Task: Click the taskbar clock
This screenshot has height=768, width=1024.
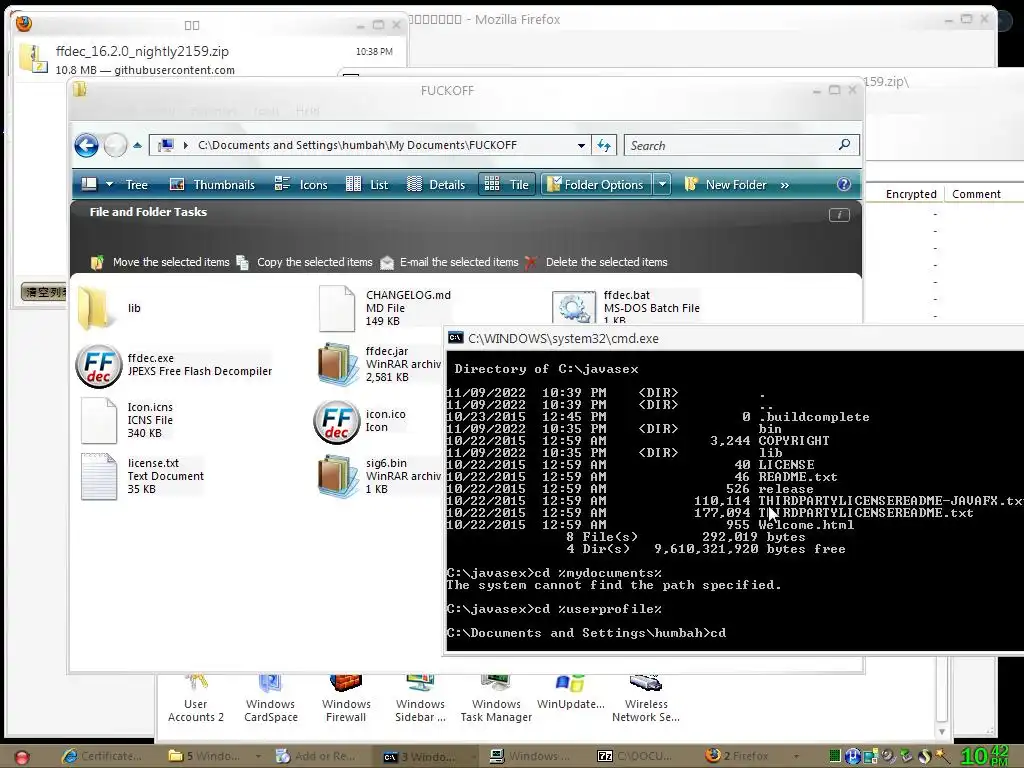Action: (985, 756)
